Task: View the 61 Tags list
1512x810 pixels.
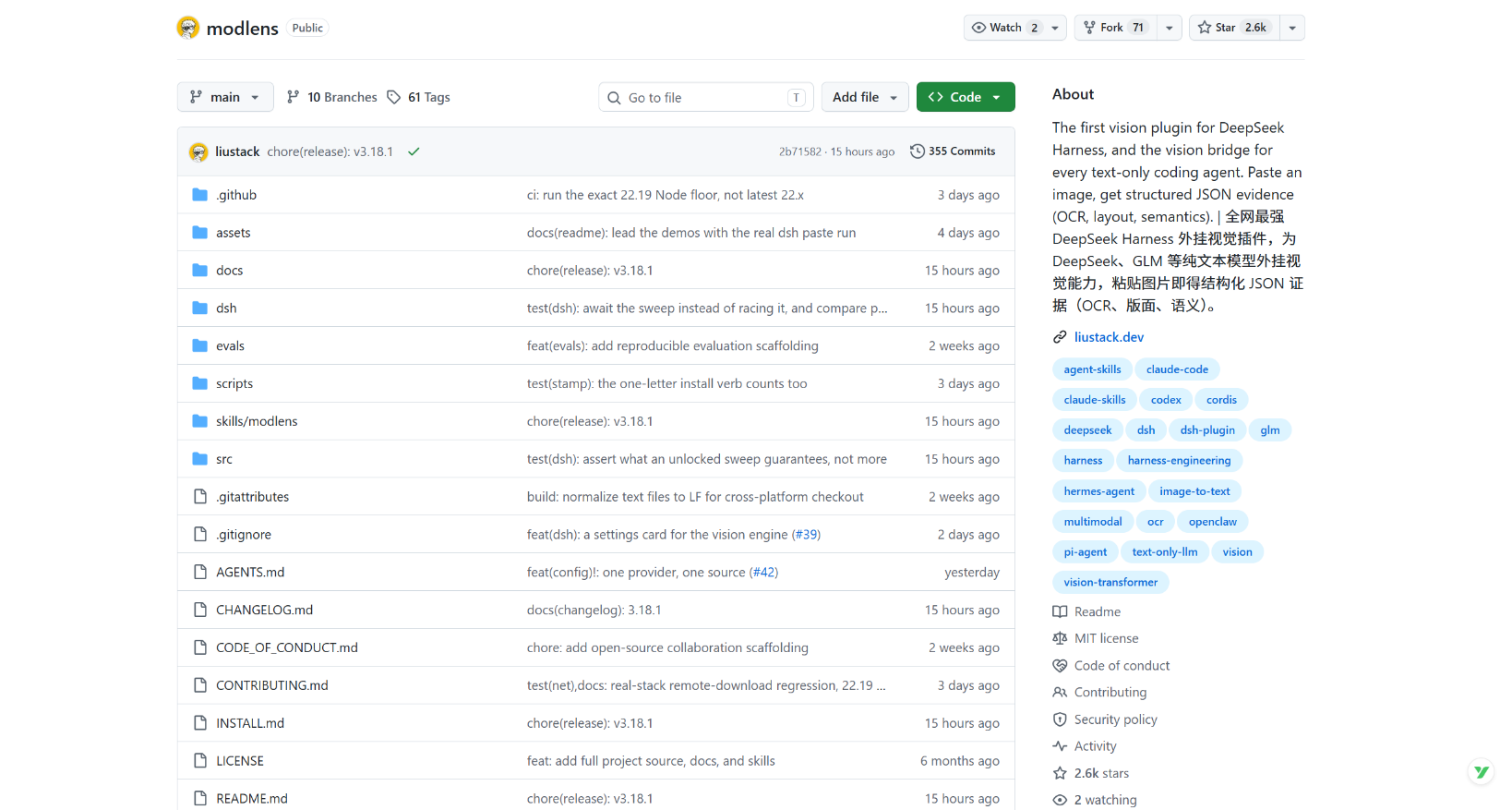Action: pyautogui.click(x=419, y=97)
